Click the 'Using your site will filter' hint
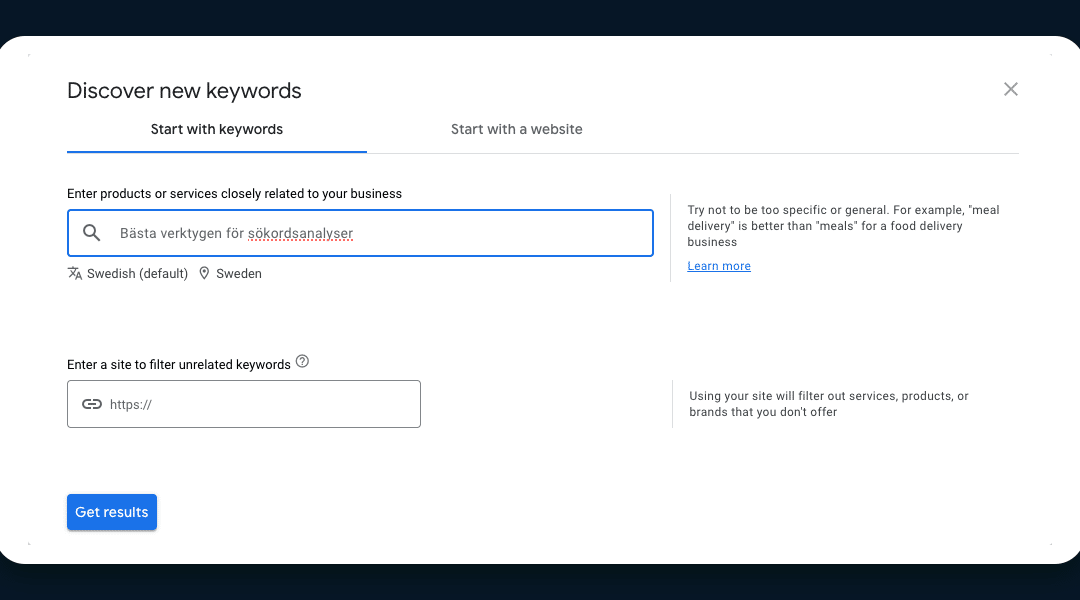The width and height of the screenshot is (1080, 600). 829,404
